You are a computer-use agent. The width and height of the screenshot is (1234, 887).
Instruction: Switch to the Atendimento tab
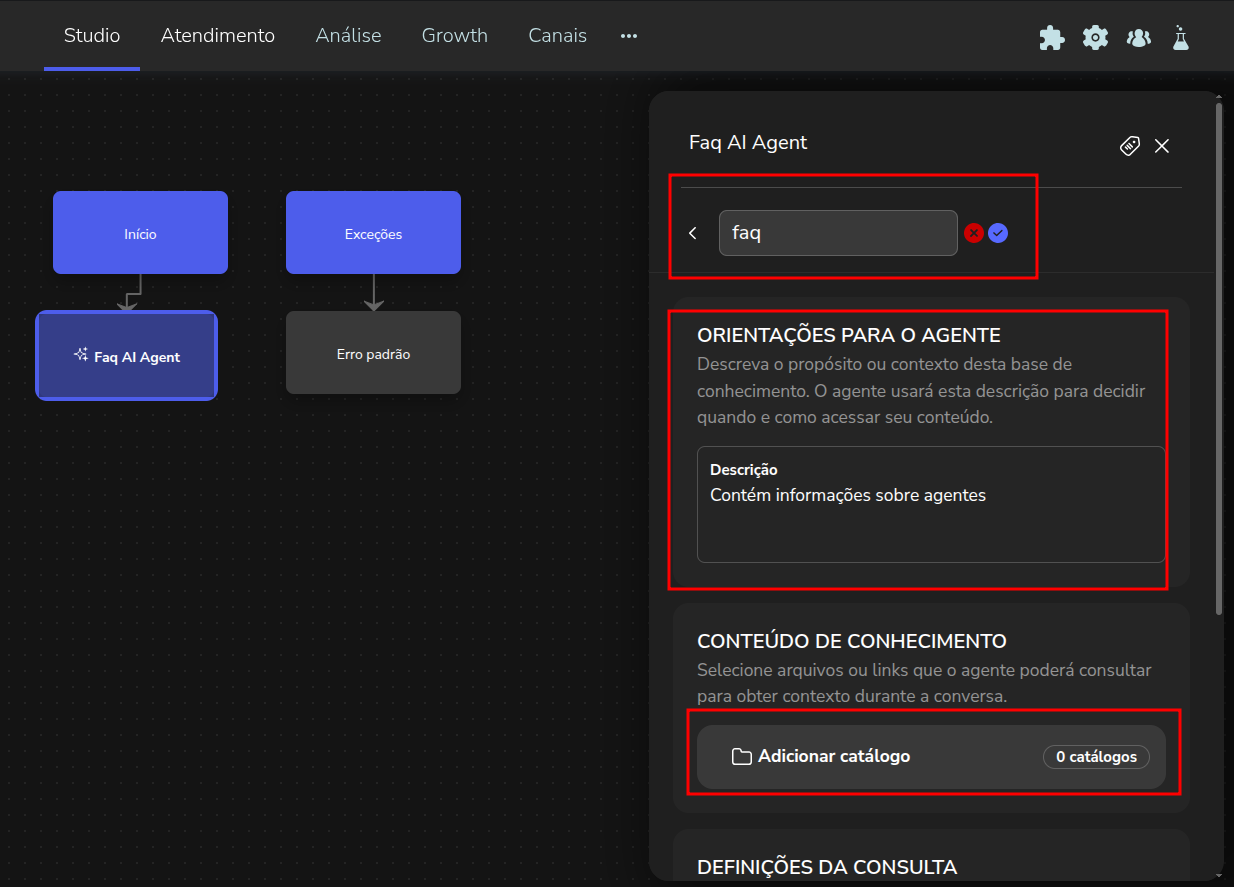click(218, 36)
